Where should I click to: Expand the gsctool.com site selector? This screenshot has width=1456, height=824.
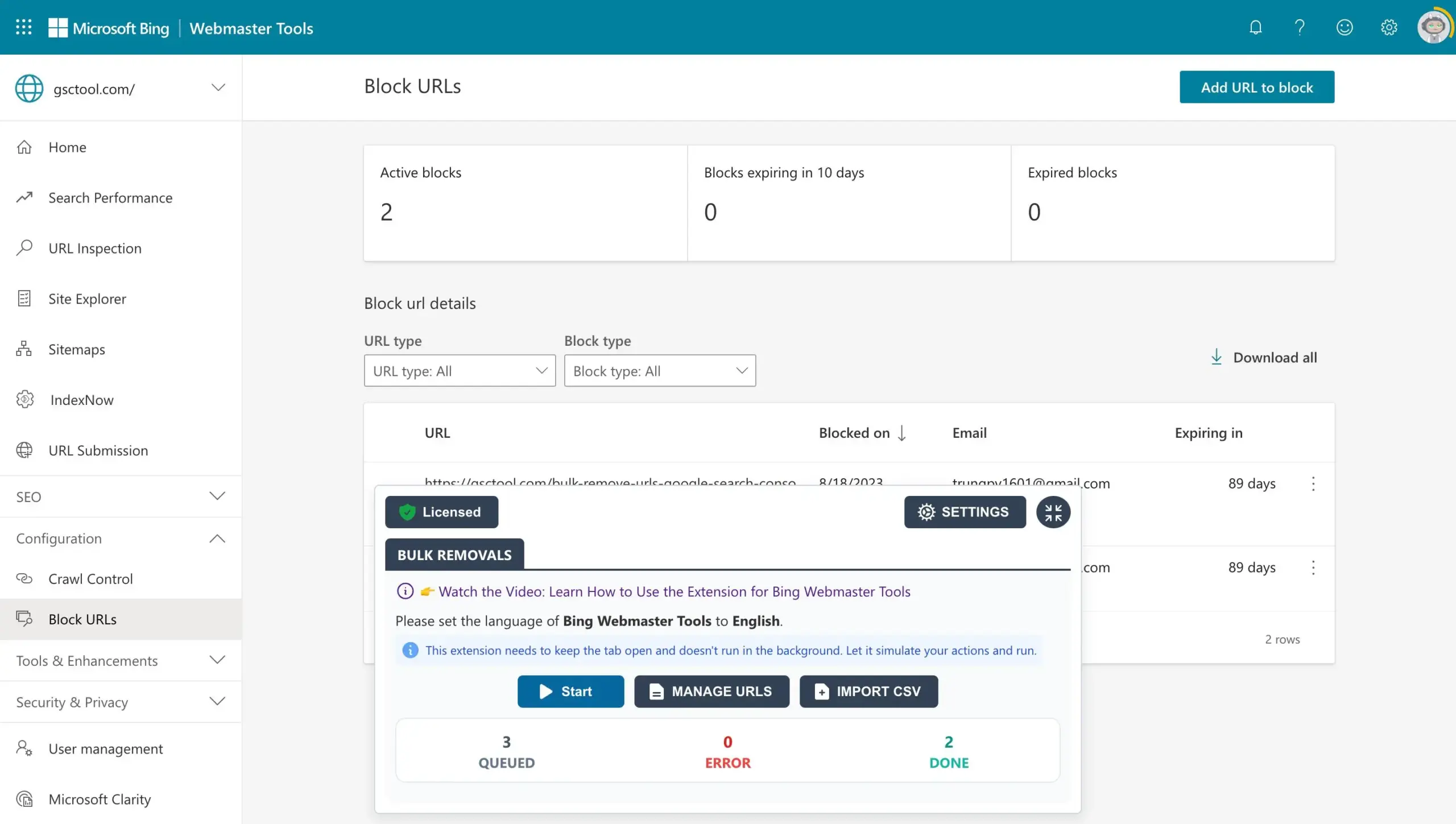pos(218,88)
